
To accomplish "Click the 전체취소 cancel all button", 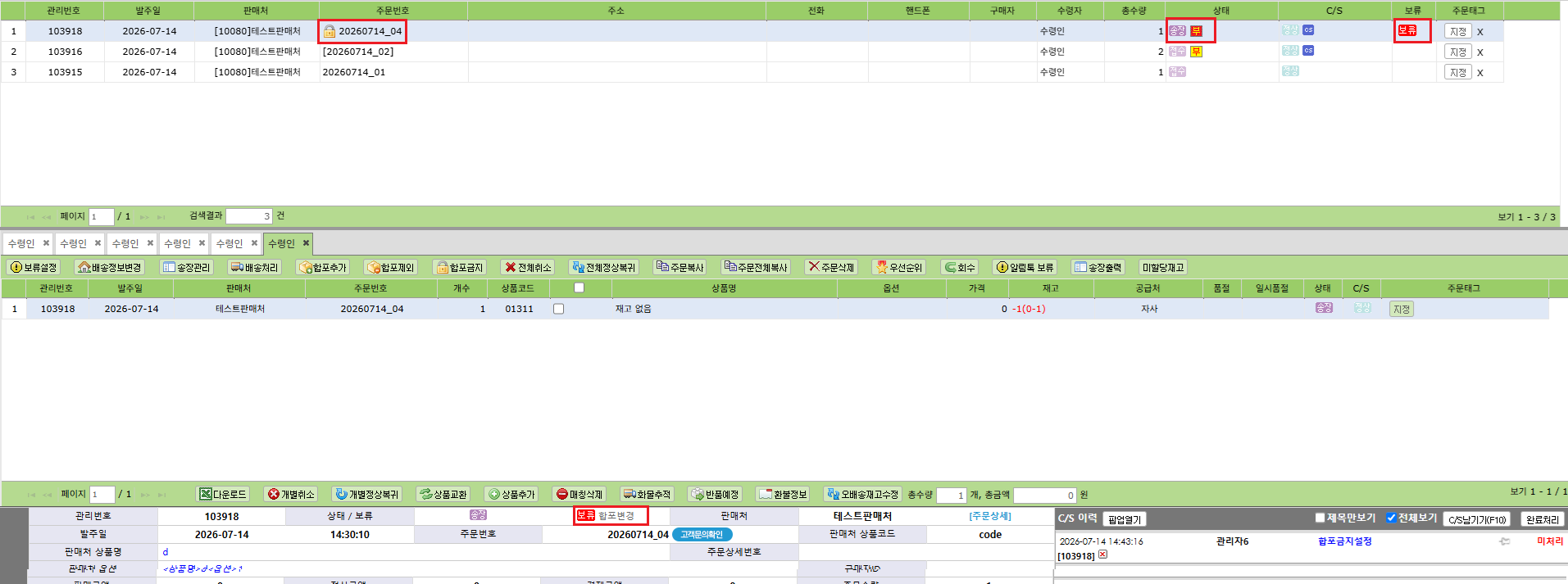I will tap(528, 267).
